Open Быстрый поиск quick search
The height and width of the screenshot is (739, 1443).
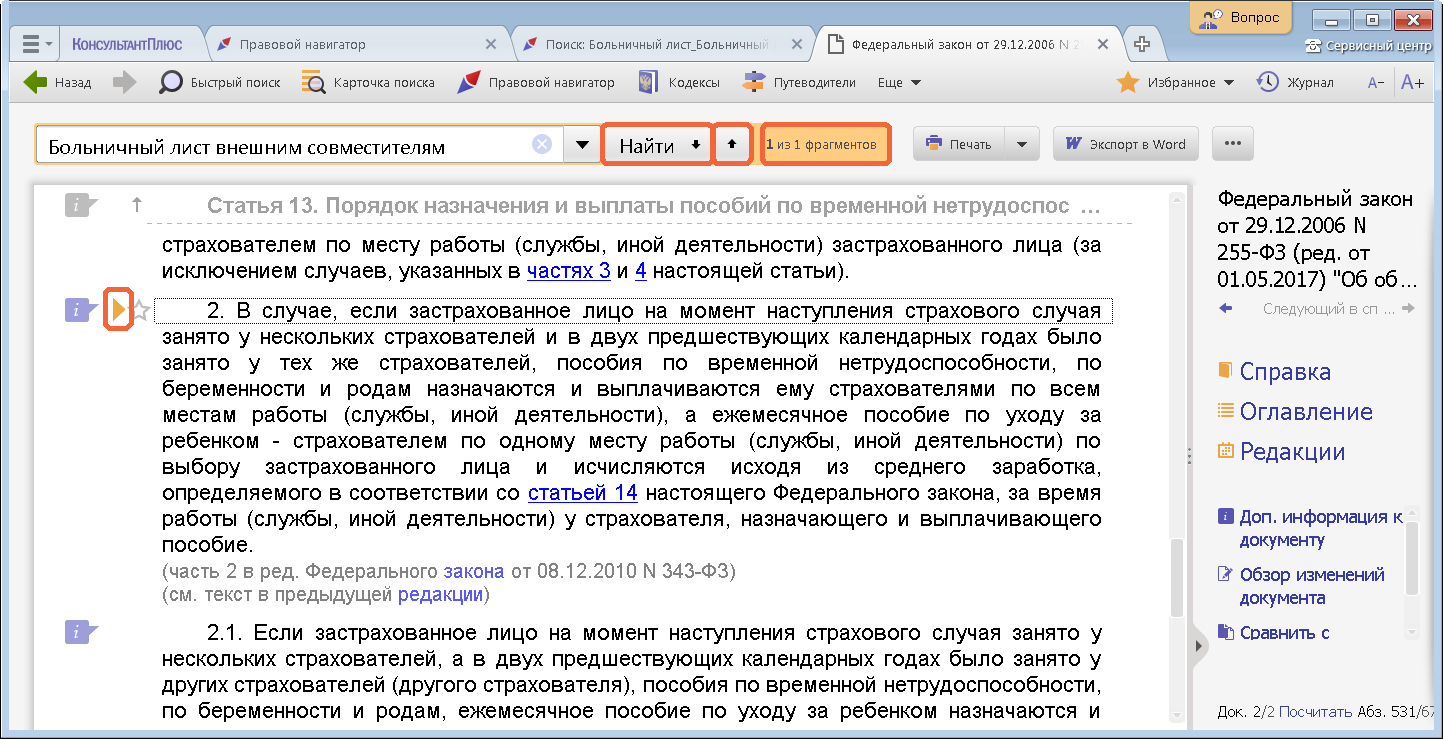(x=220, y=83)
